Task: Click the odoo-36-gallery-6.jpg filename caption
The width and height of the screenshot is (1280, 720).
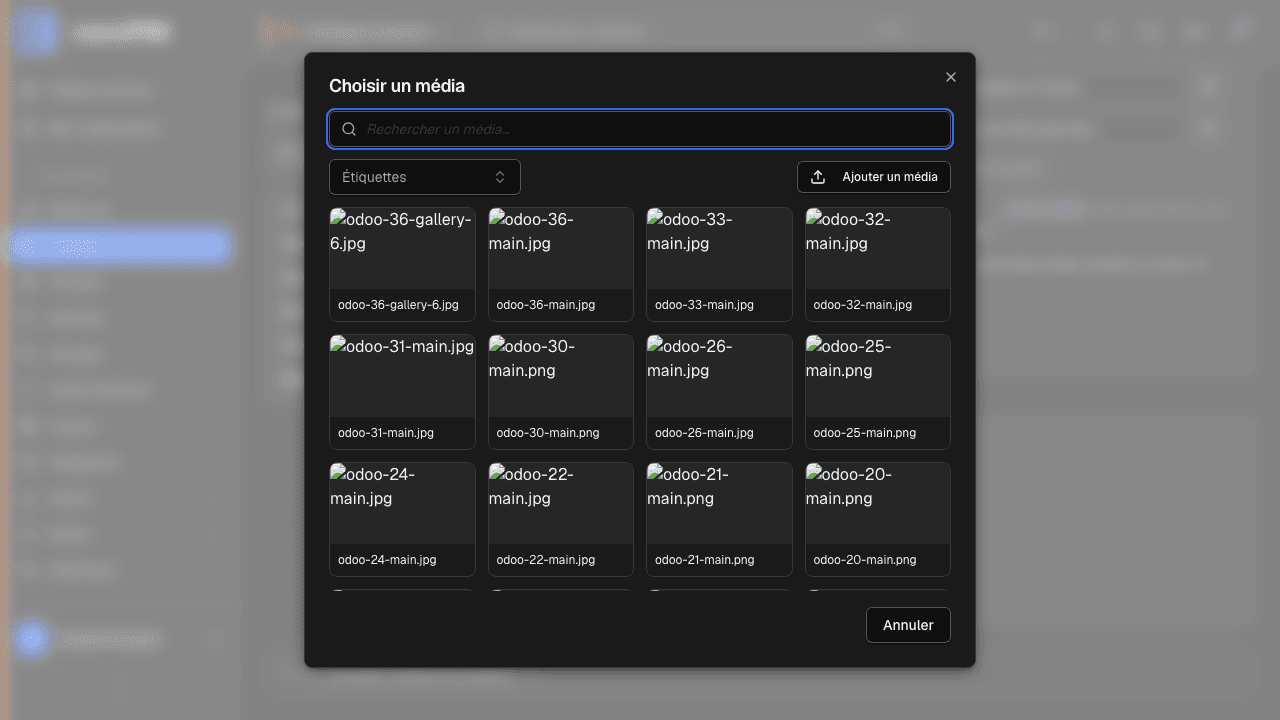Action: [x=398, y=305]
